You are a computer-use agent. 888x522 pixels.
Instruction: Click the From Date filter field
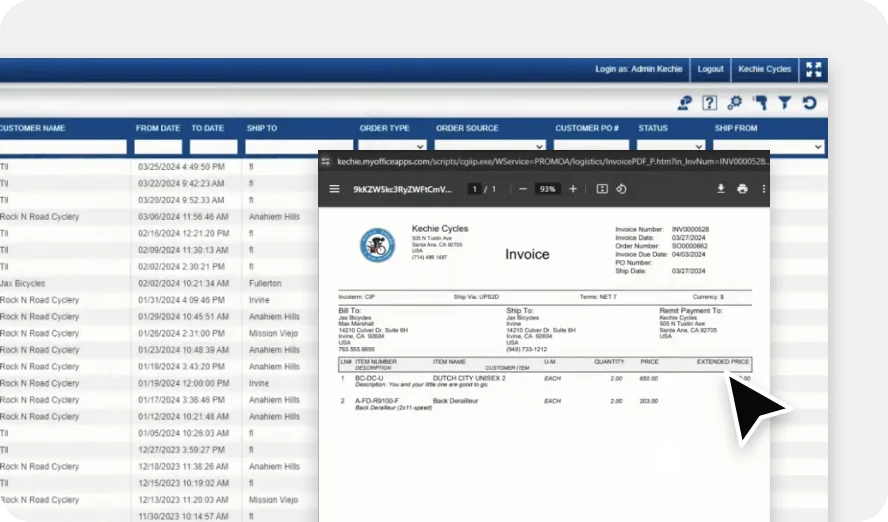(158, 147)
